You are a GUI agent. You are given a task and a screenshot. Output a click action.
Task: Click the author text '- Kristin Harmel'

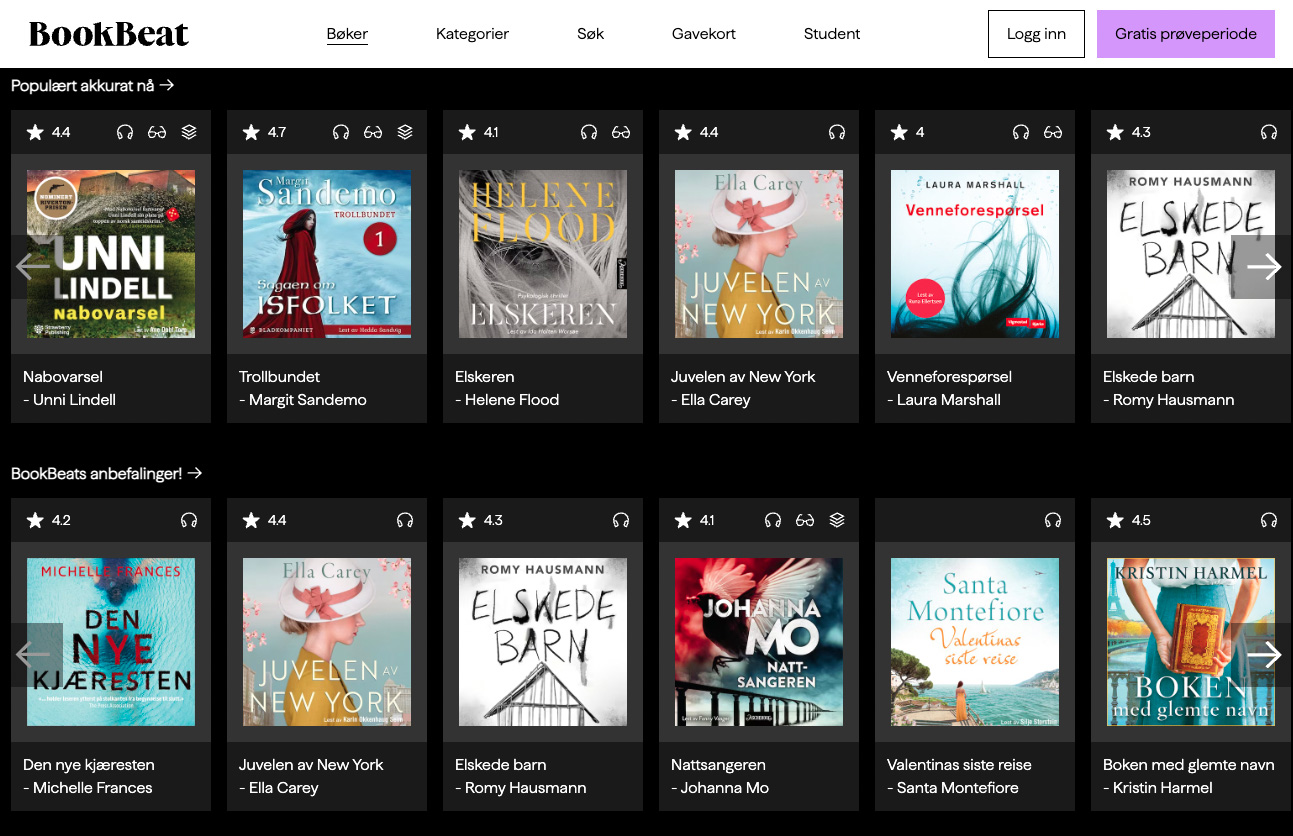tap(1158, 788)
